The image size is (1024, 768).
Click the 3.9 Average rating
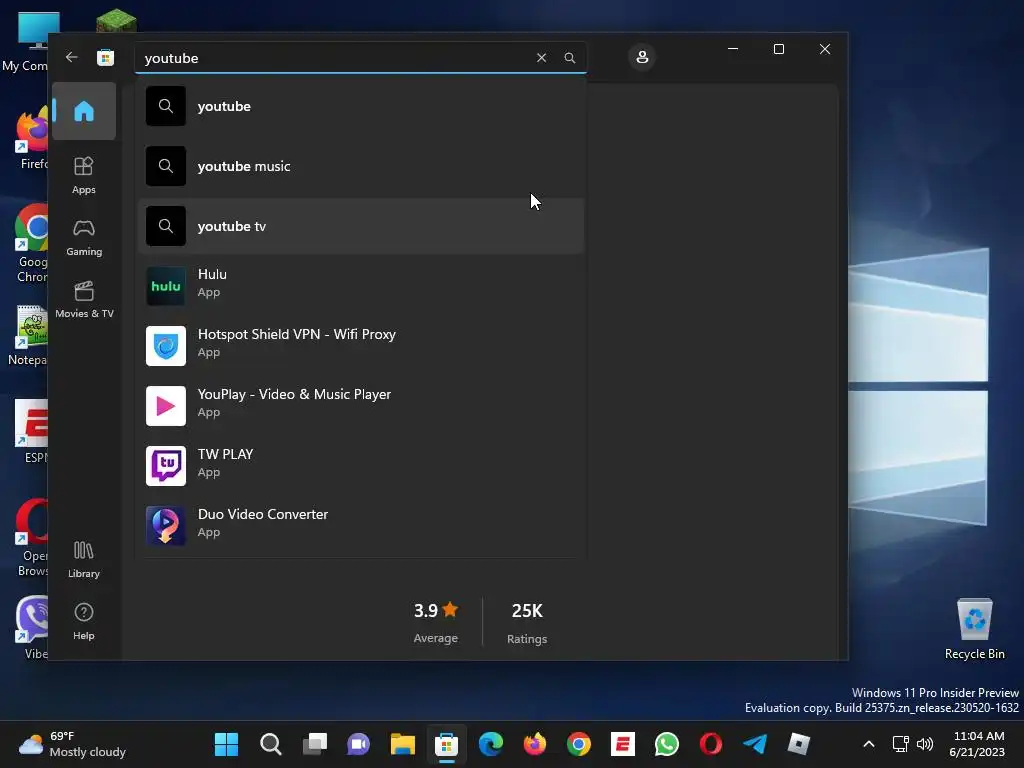tap(436, 624)
